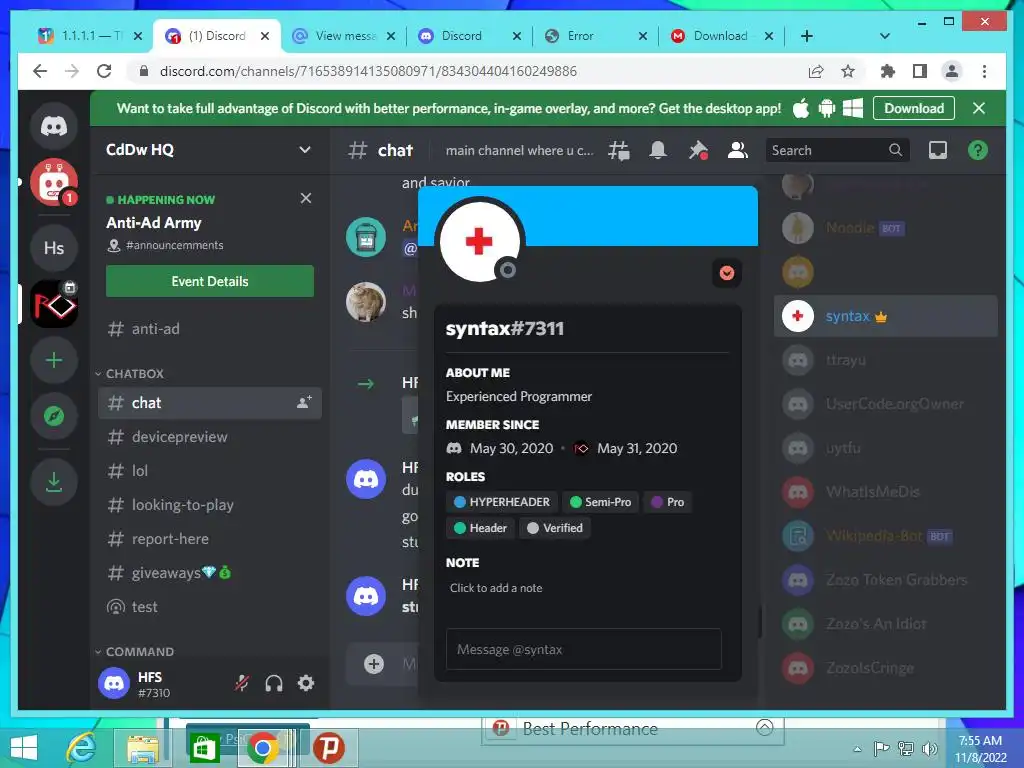The width and height of the screenshot is (1024, 768).
Task: Open the red robot server with notification badge
Action: pyautogui.click(x=54, y=182)
